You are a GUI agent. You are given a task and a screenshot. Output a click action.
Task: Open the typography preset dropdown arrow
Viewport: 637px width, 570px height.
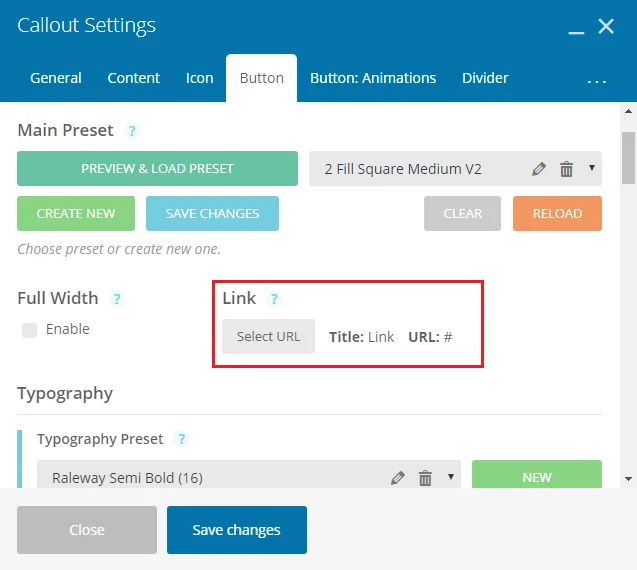tap(451, 477)
